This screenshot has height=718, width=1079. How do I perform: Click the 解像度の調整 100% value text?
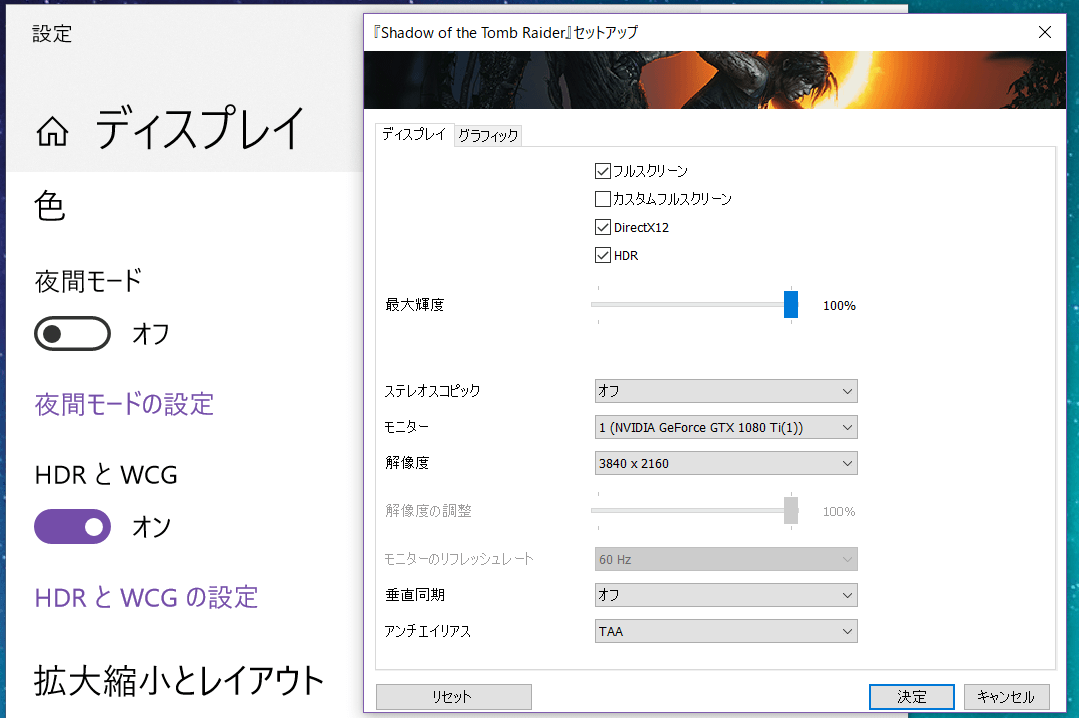[x=840, y=511]
